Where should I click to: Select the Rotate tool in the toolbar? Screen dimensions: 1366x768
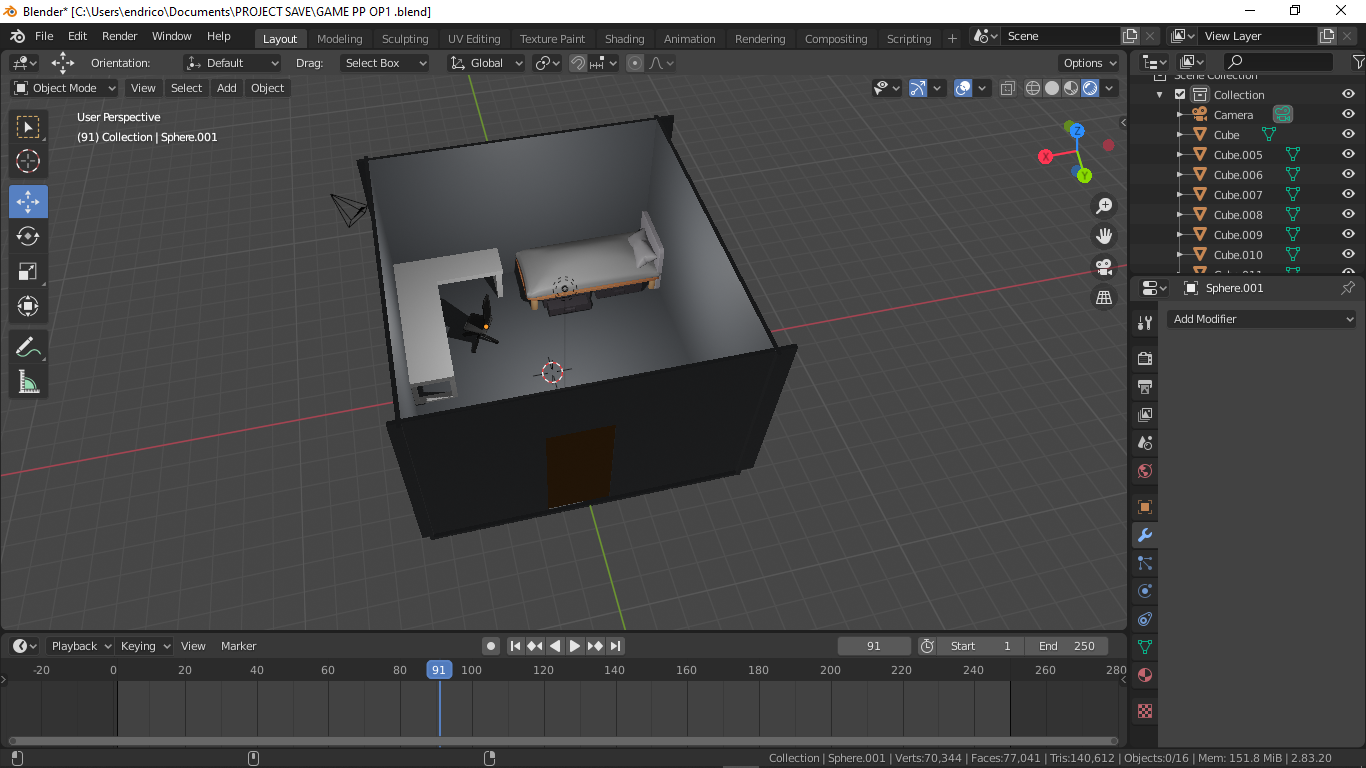(28, 236)
